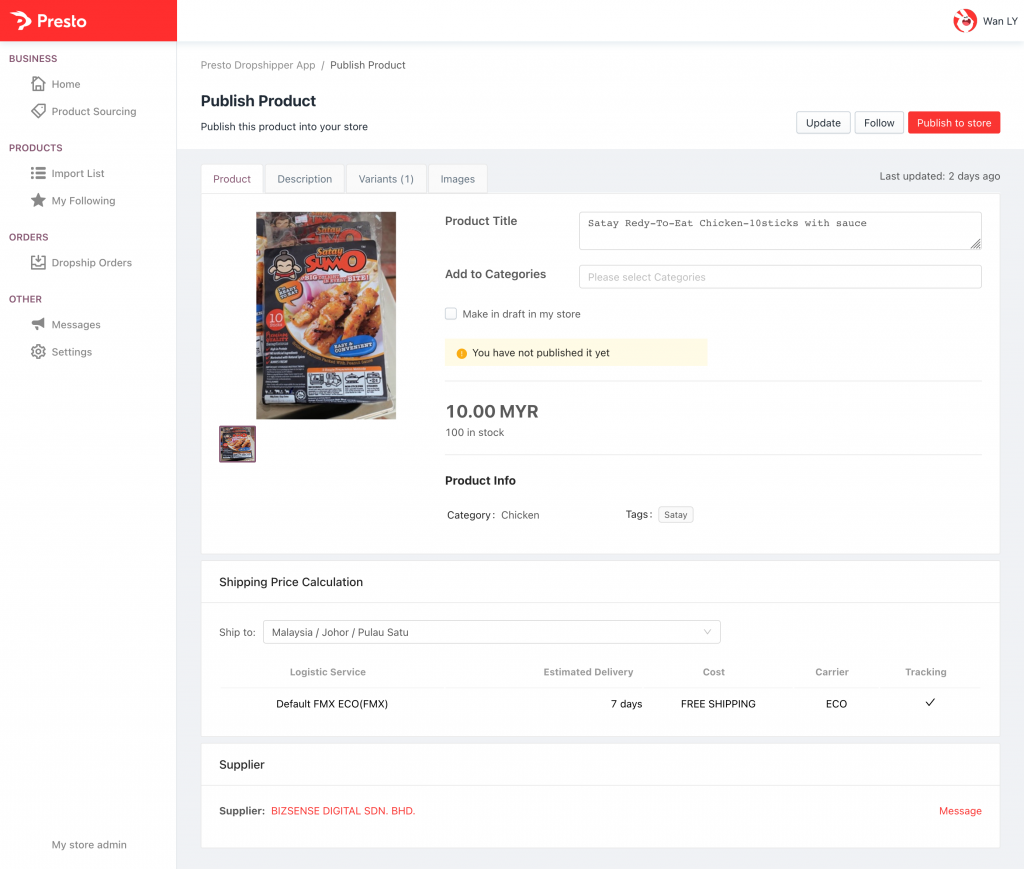Enable the Make in draft checkbox
Screen dimensions: 1024x869
coord(451,313)
